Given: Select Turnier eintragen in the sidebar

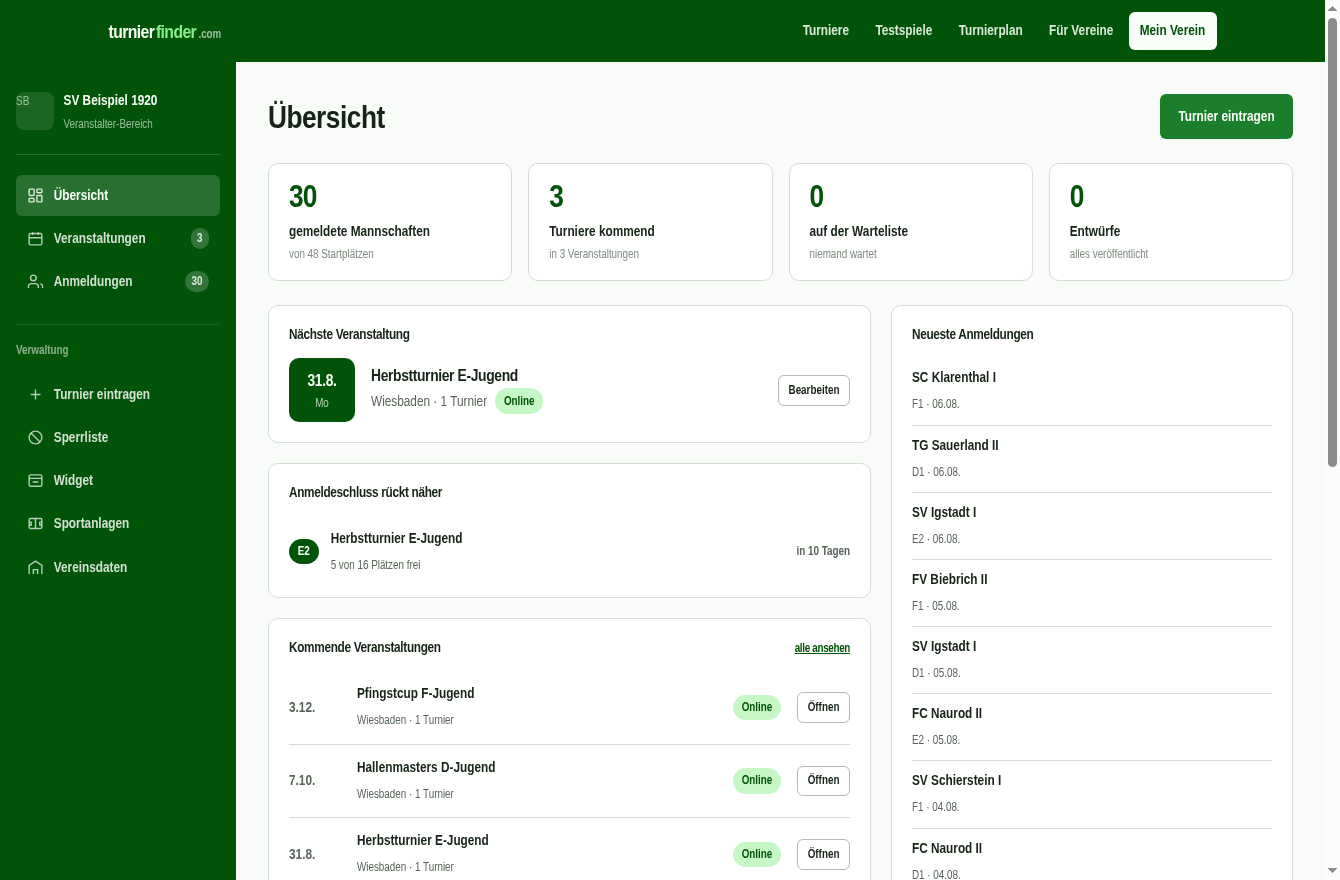Looking at the screenshot, I should (x=118, y=394).
